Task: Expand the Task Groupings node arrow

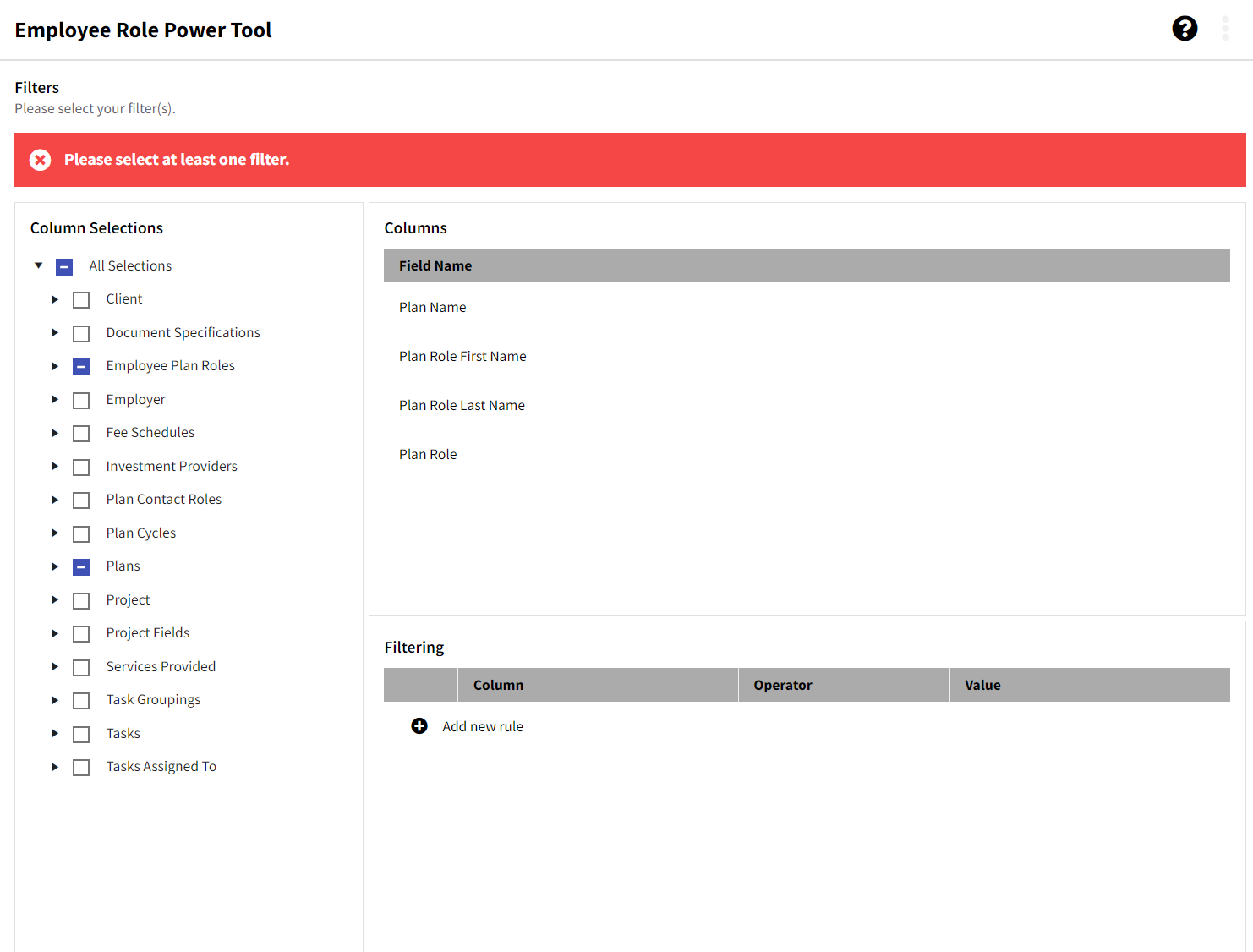Action: point(55,700)
